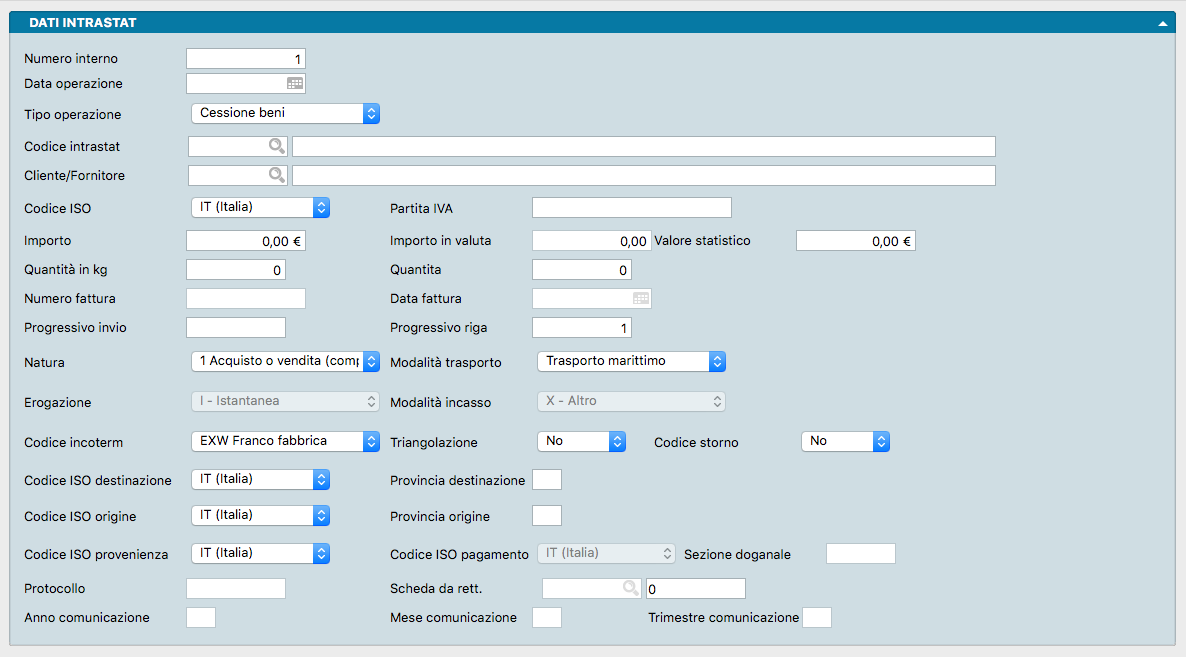Open the Modalità trasporto dropdown
Screen dimensions: 1186x657
[631, 361]
